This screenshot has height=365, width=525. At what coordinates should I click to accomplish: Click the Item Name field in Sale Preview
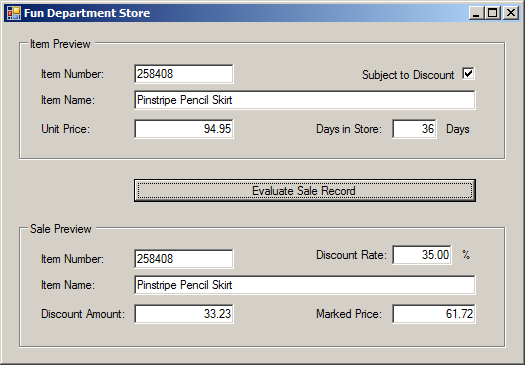pos(305,285)
